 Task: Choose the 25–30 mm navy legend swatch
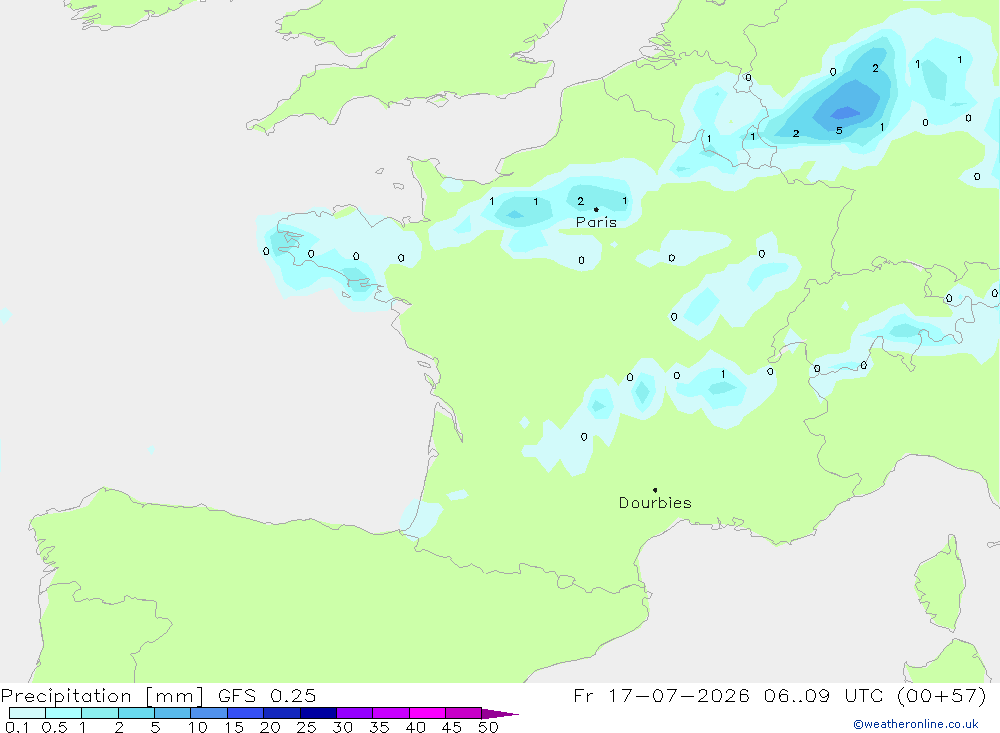click(x=318, y=713)
